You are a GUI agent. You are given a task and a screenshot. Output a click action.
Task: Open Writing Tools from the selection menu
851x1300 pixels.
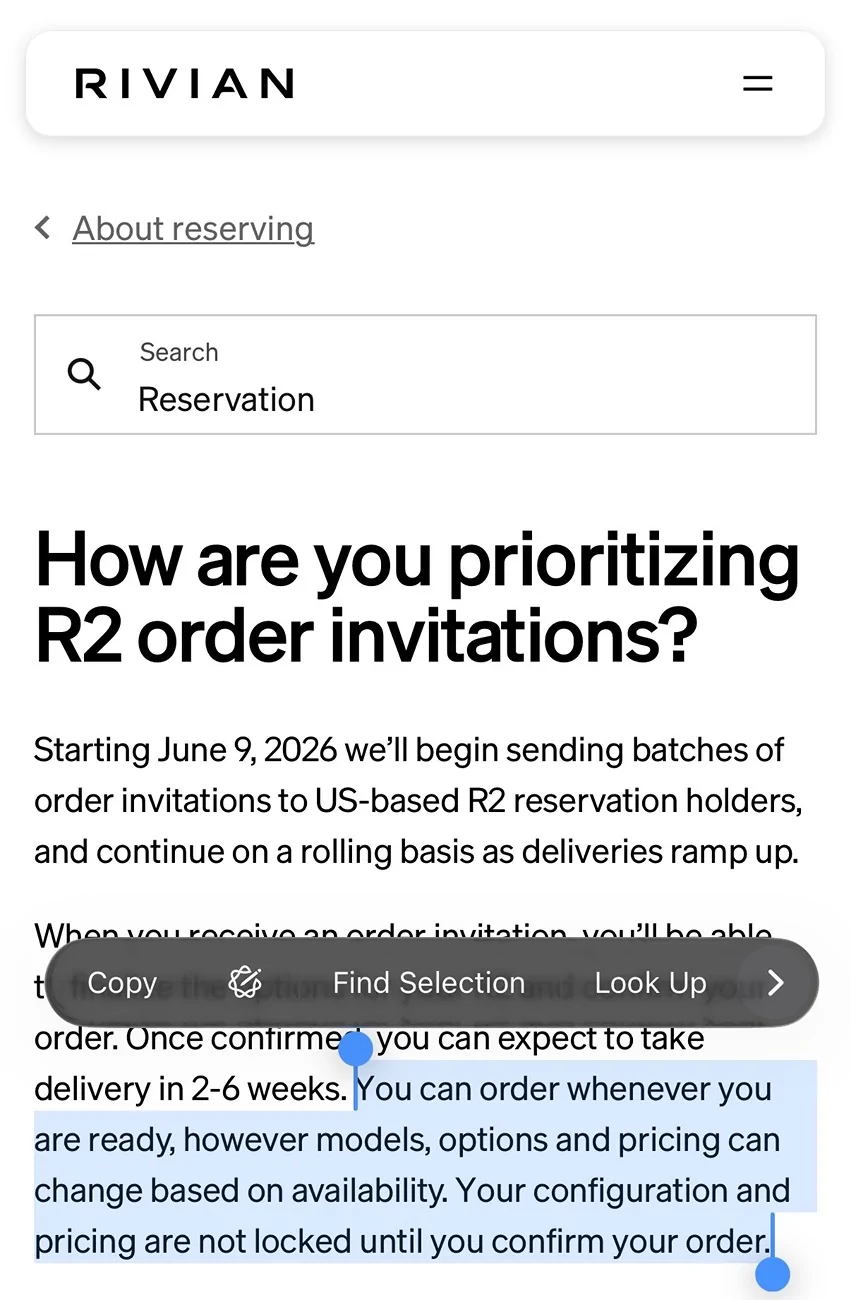point(245,983)
